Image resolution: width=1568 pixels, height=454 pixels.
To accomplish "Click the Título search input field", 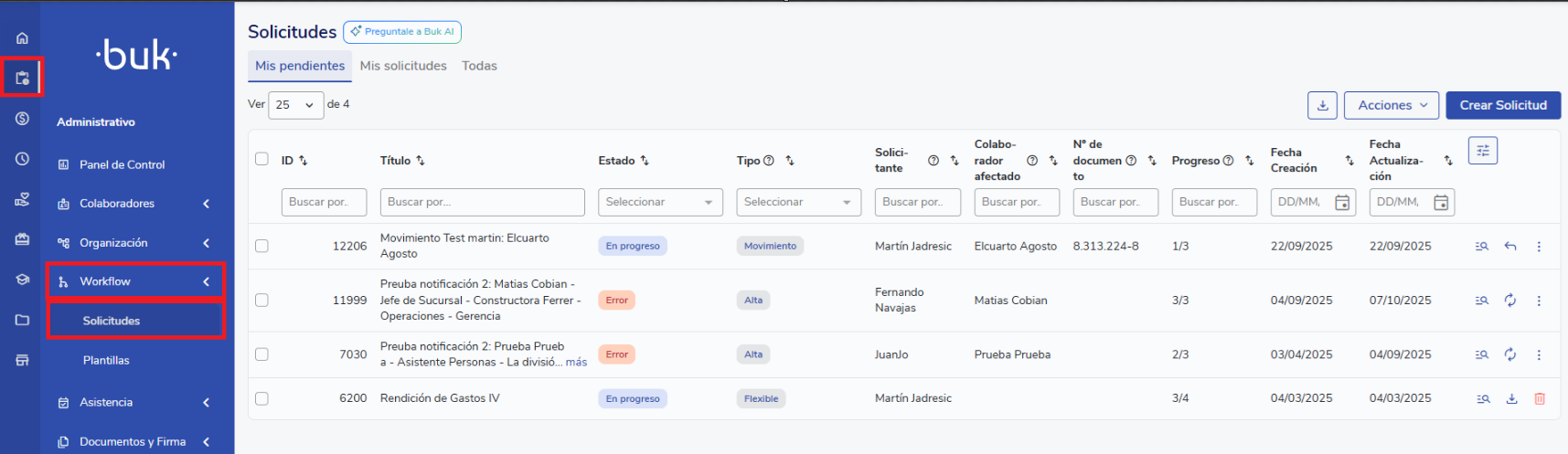I will click(482, 202).
